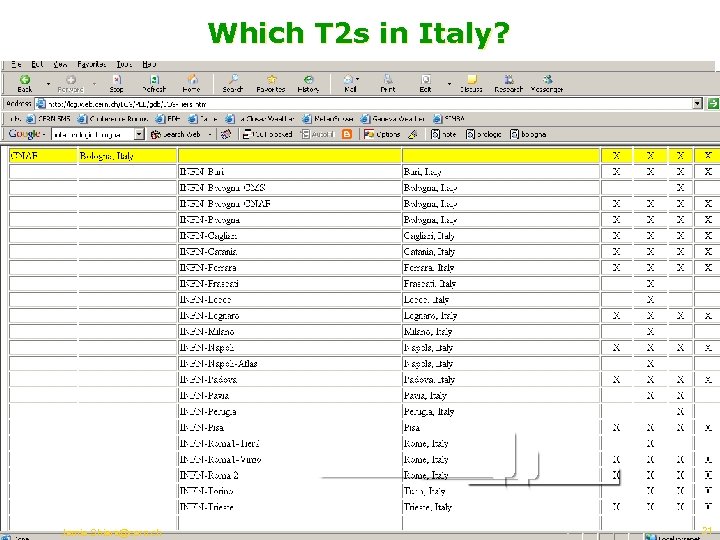Open the Favorites menu
The image size is (720, 540).
pyautogui.click(x=91, y=64)
